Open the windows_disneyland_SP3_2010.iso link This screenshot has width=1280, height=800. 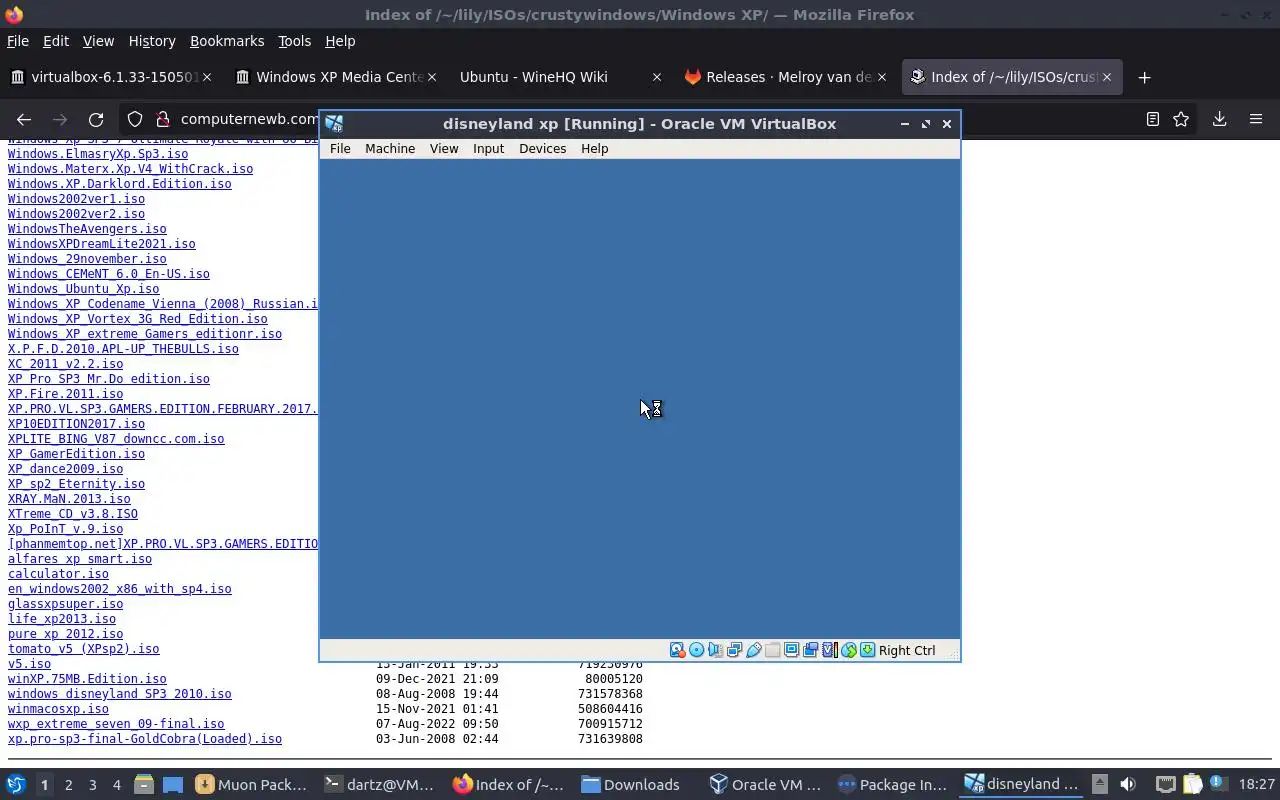119,694
